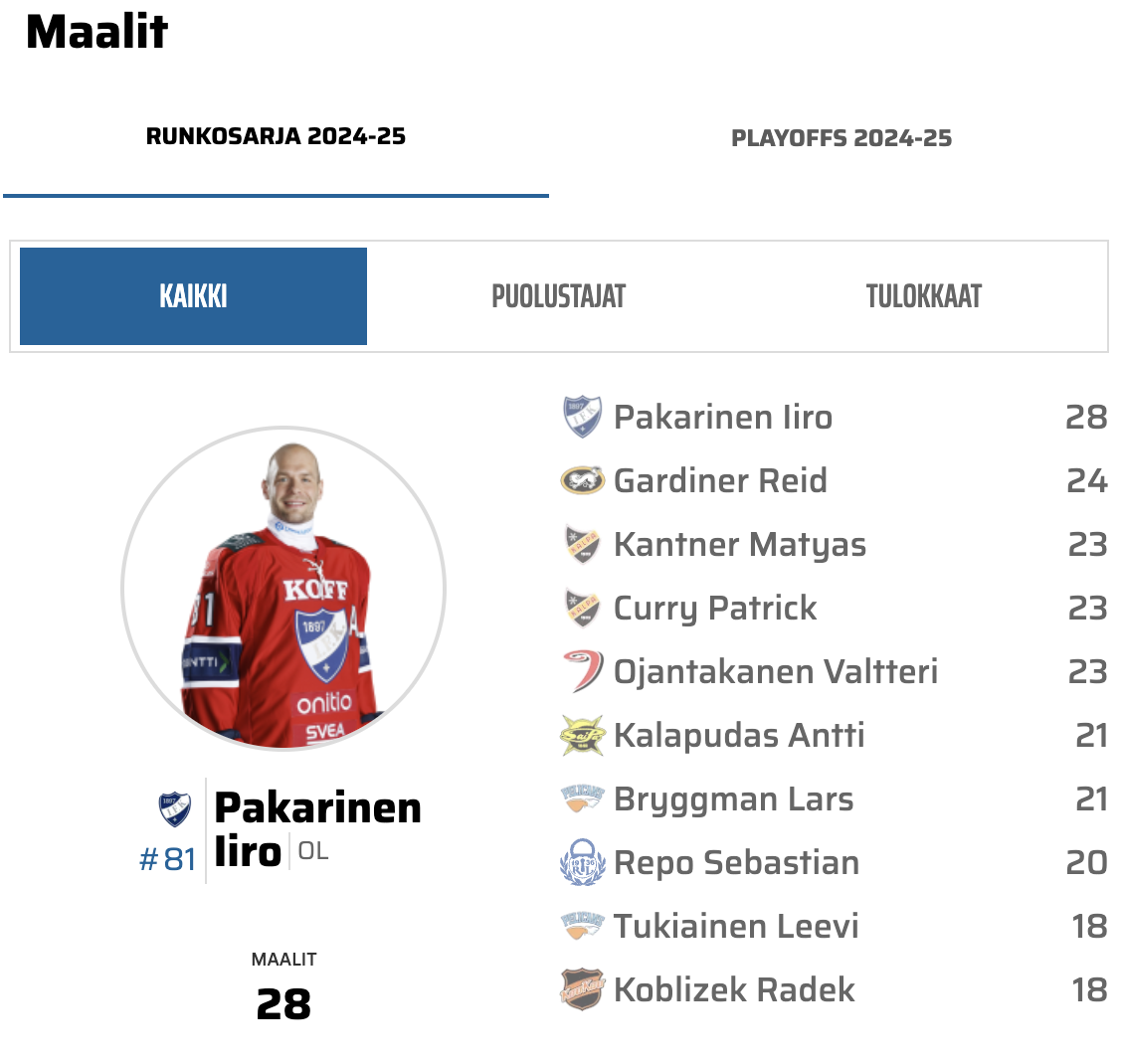This screenshot has width=1122, height=1064.
Task: Open Curry Patrick player link
Action: [715, 609]
